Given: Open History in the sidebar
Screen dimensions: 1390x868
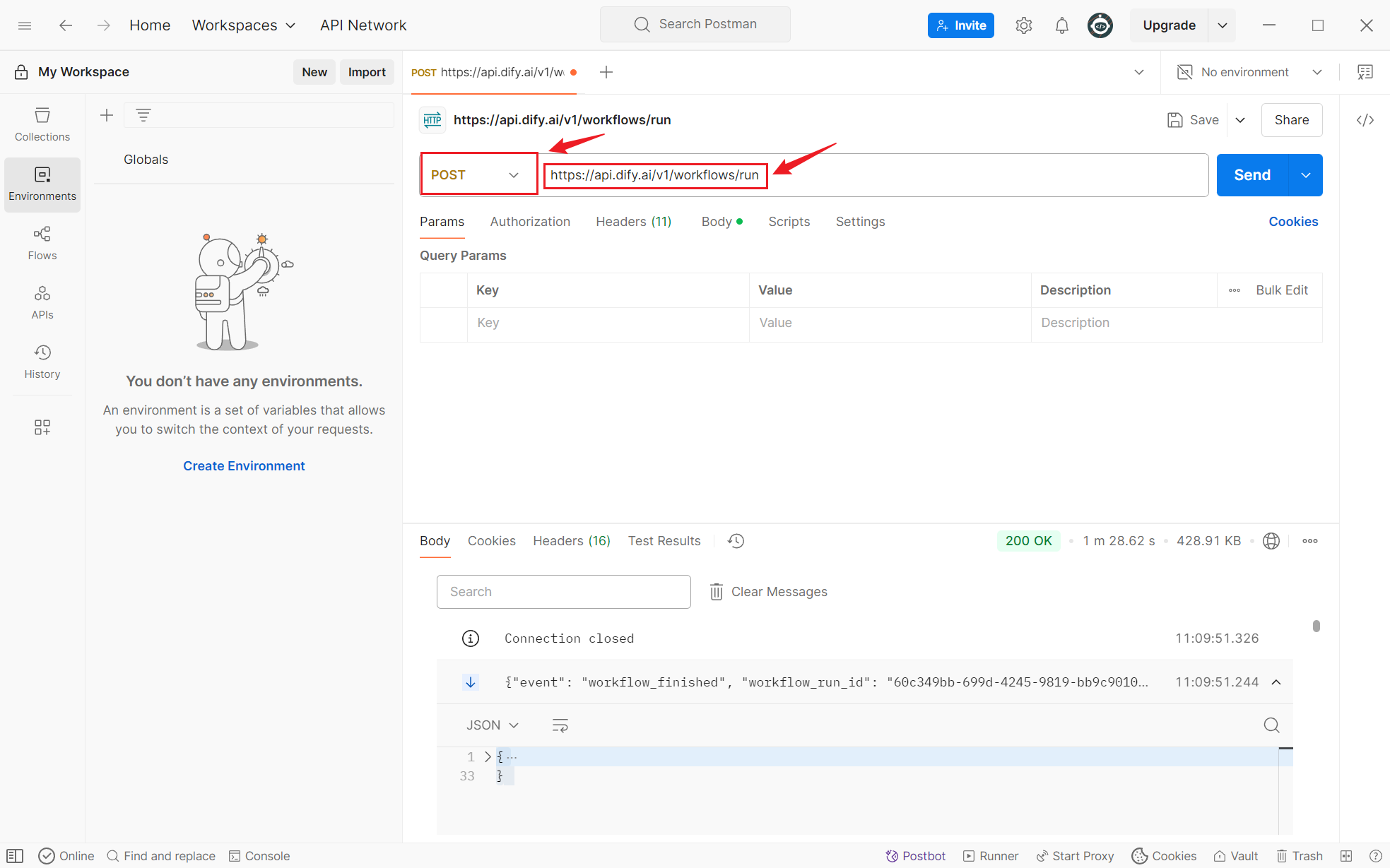Looking at the screenshot, I should 42,362.
